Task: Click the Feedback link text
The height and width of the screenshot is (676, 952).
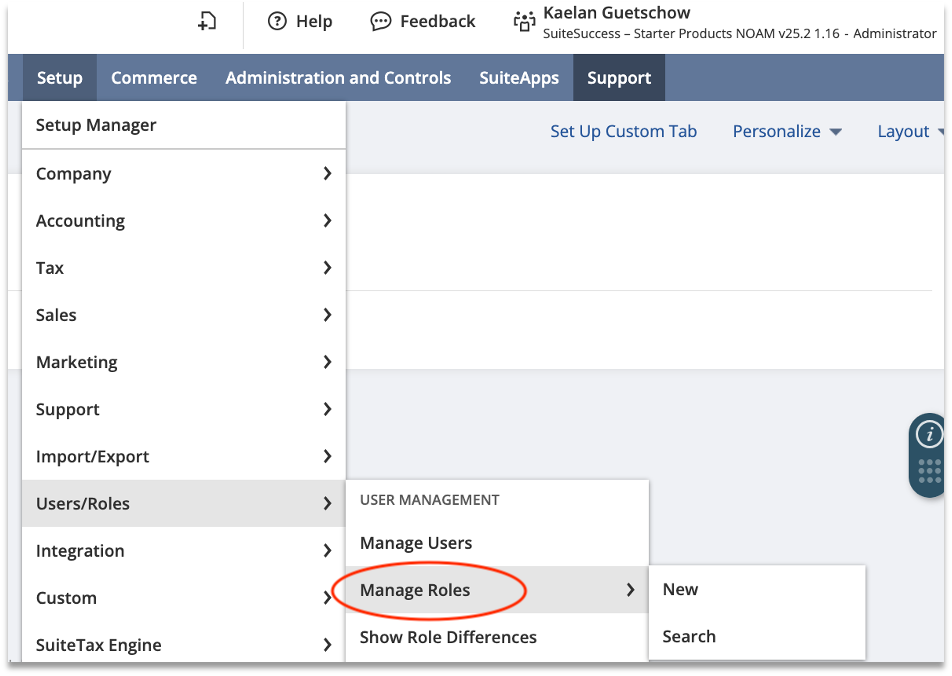Action: (438, 21)
